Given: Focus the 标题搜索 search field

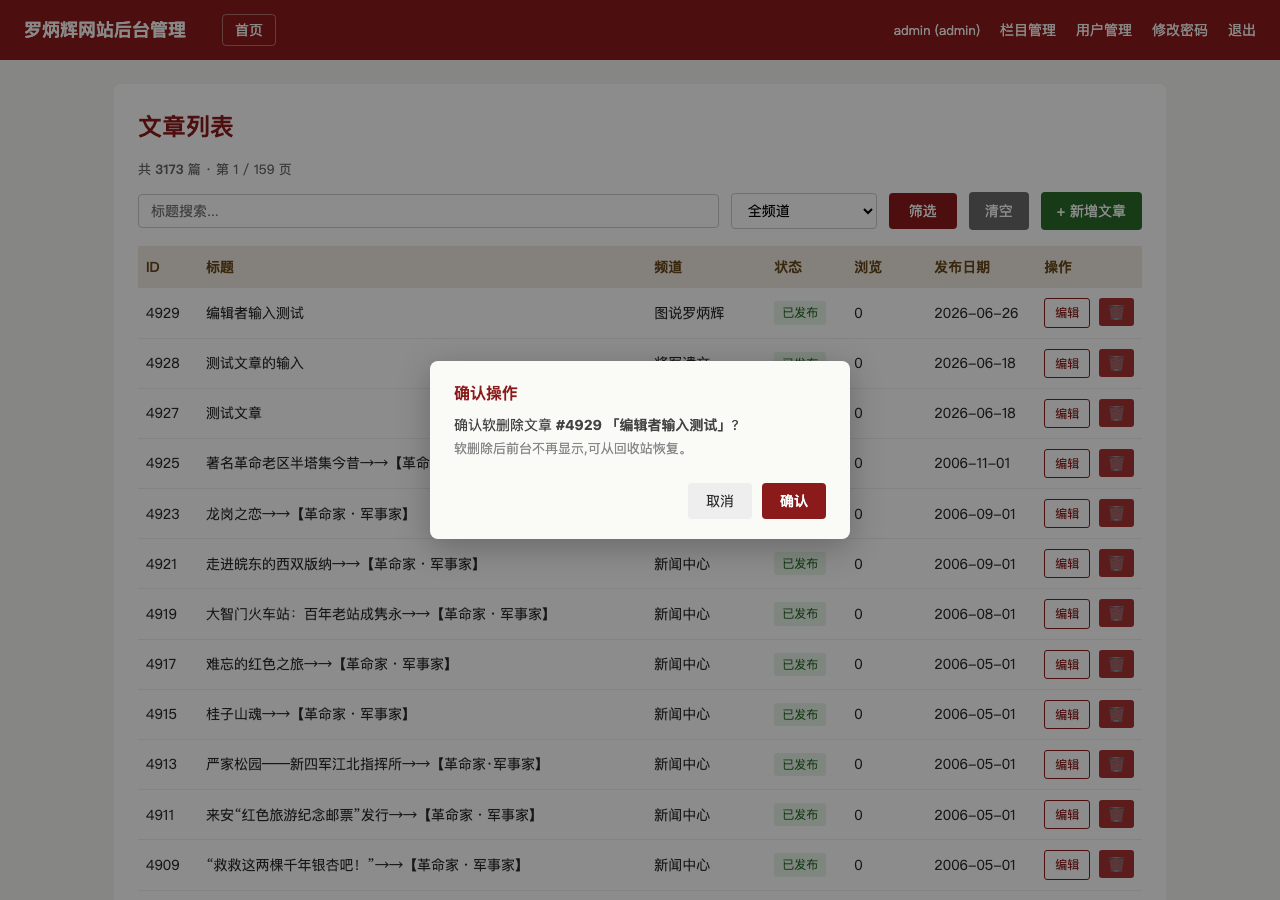Looking at the screenshot, I should tap(428, 211).
